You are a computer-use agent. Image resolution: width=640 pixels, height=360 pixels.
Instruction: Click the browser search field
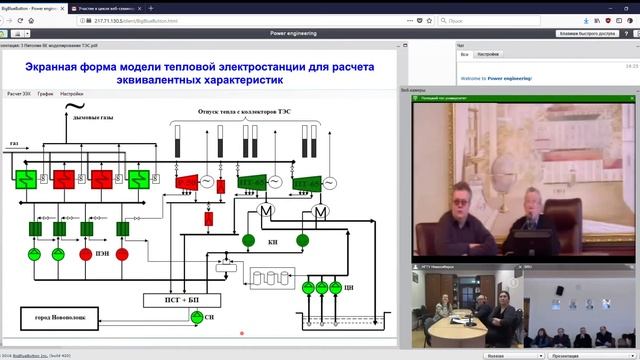pos(489,20)
